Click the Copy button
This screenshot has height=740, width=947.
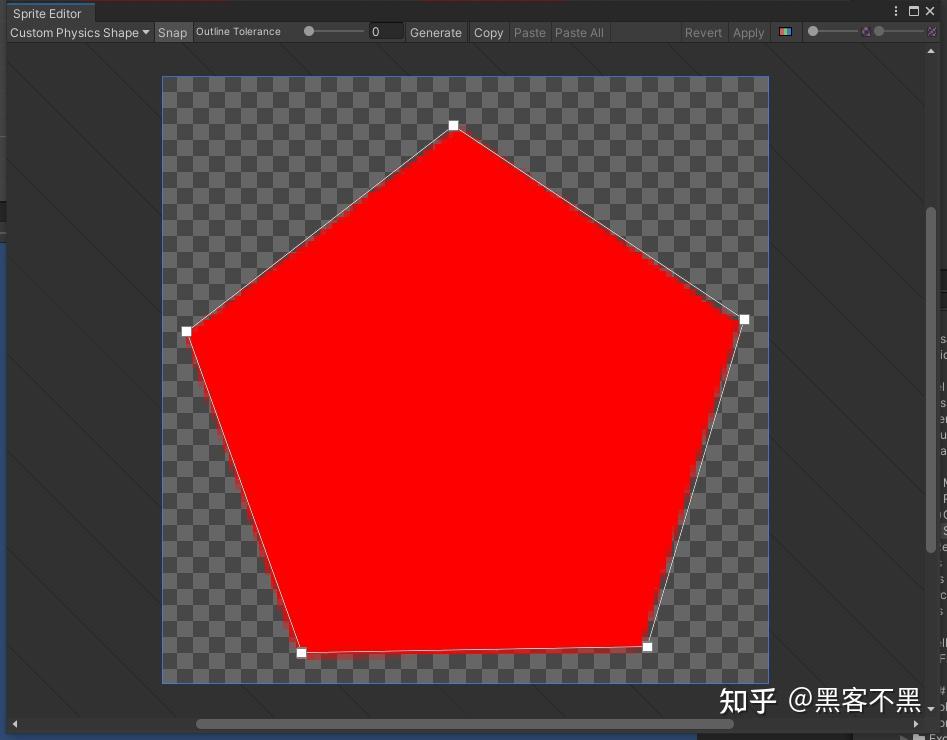tap(488, 33)
